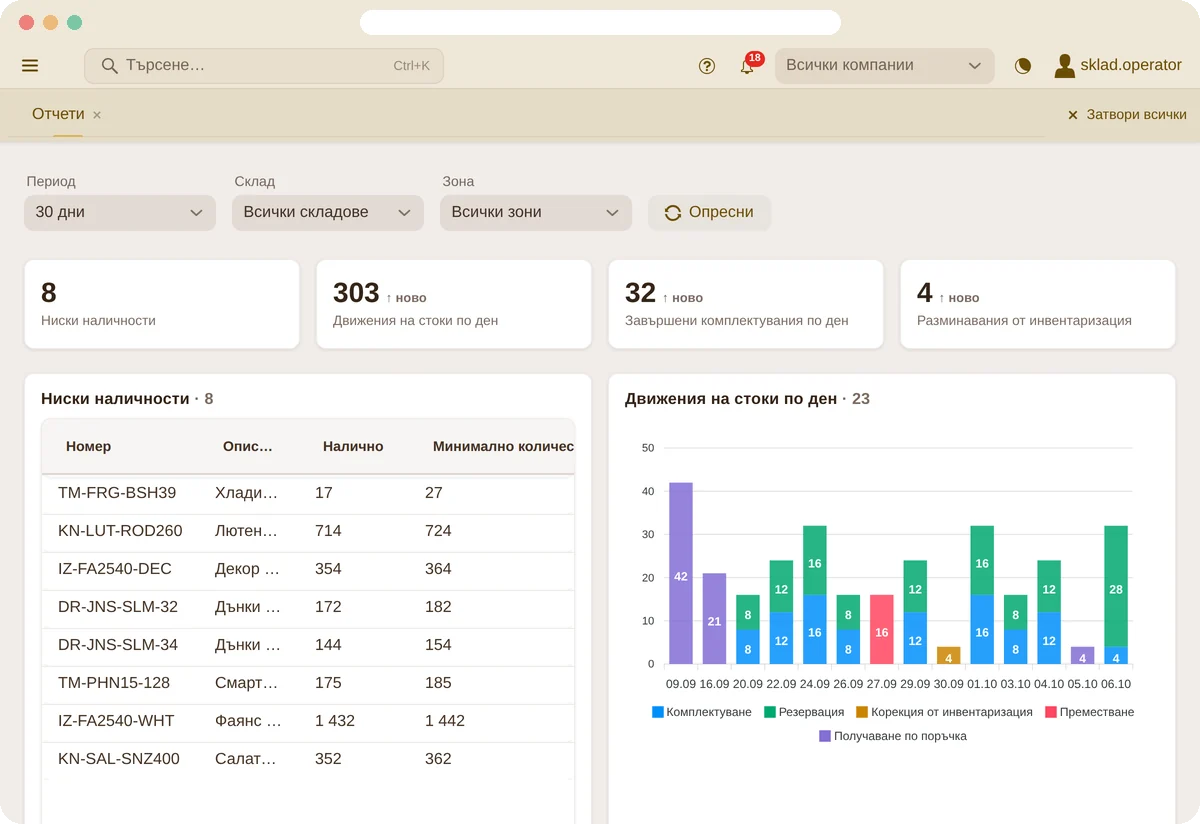The image size is (1200, 824).
Task: Toggle Получаване по поръчка legend swatch
Action: [825, 736]
